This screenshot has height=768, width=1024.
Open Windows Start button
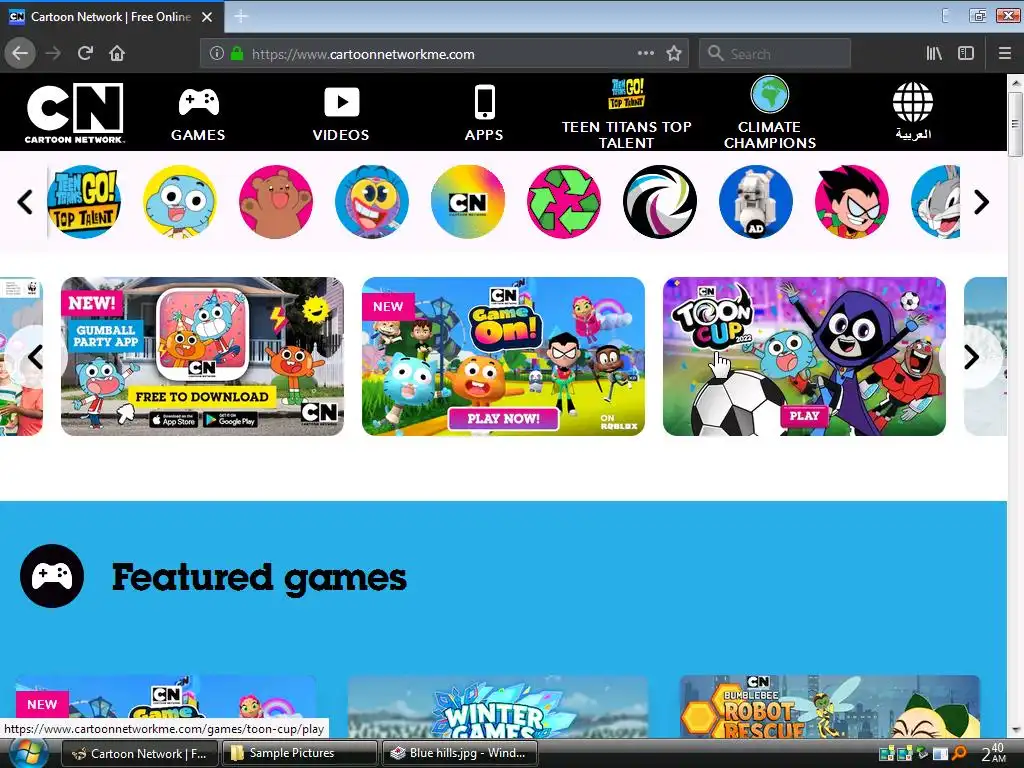tap(27, 753)
